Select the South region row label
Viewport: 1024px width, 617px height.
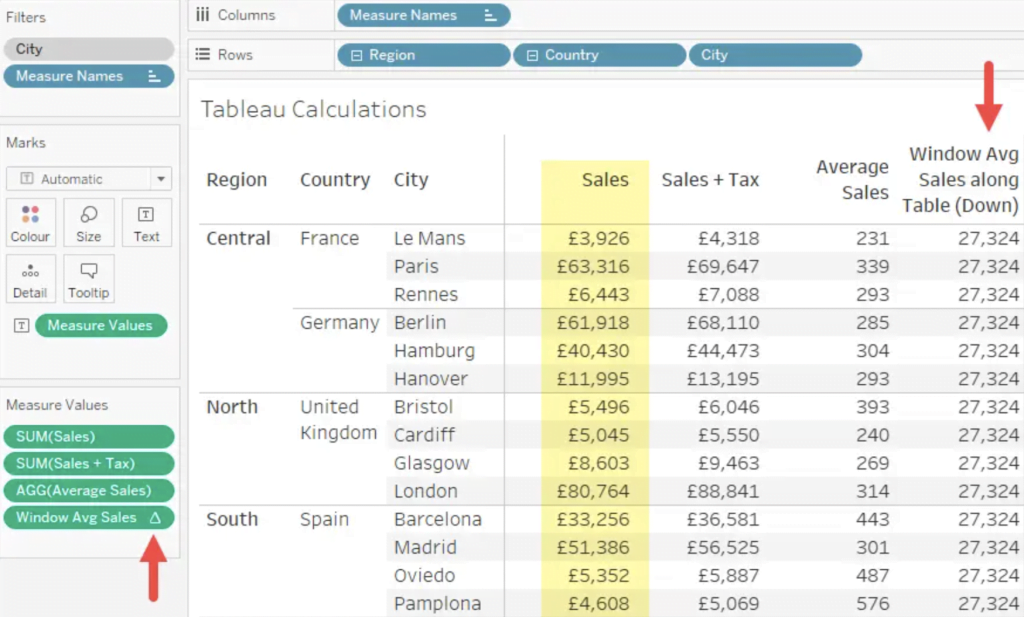coord(232,519)
